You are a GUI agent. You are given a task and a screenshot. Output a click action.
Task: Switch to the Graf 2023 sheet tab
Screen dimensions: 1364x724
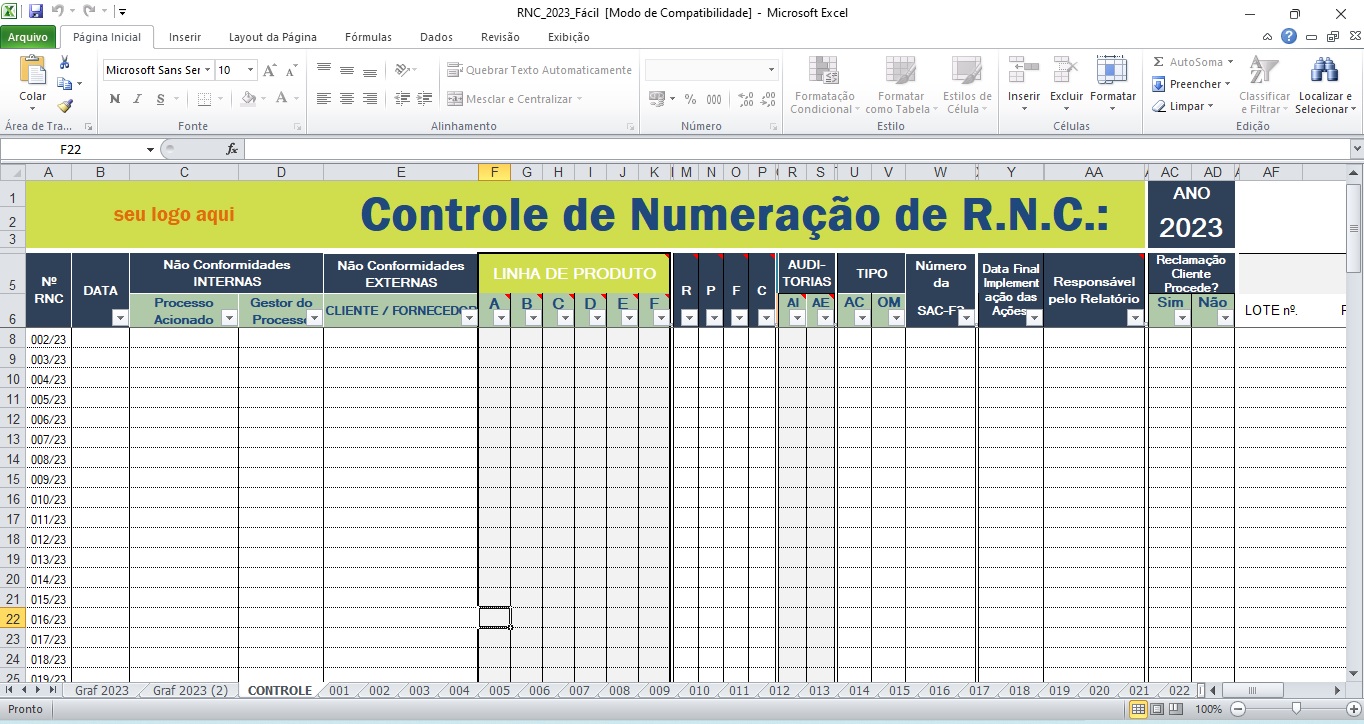pos(101,691)
